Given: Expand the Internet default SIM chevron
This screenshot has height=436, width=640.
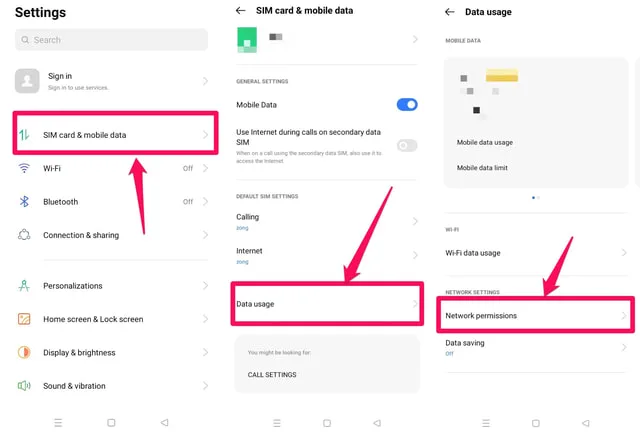Looking at the screenshot, I should (415, 255).
